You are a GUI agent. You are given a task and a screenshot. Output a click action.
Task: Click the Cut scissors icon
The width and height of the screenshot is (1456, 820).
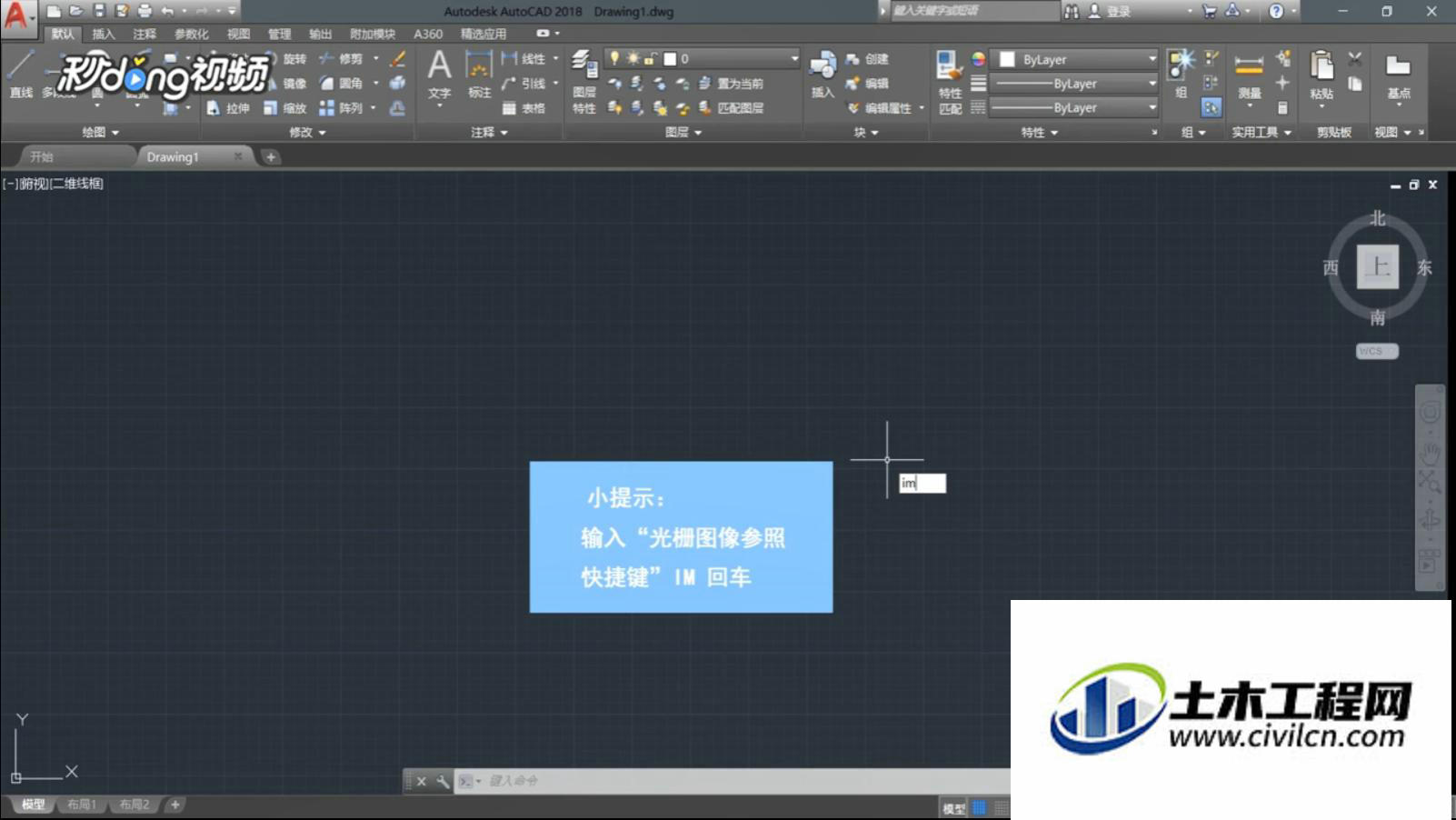pyautogui.click(x=1355, y=59)
